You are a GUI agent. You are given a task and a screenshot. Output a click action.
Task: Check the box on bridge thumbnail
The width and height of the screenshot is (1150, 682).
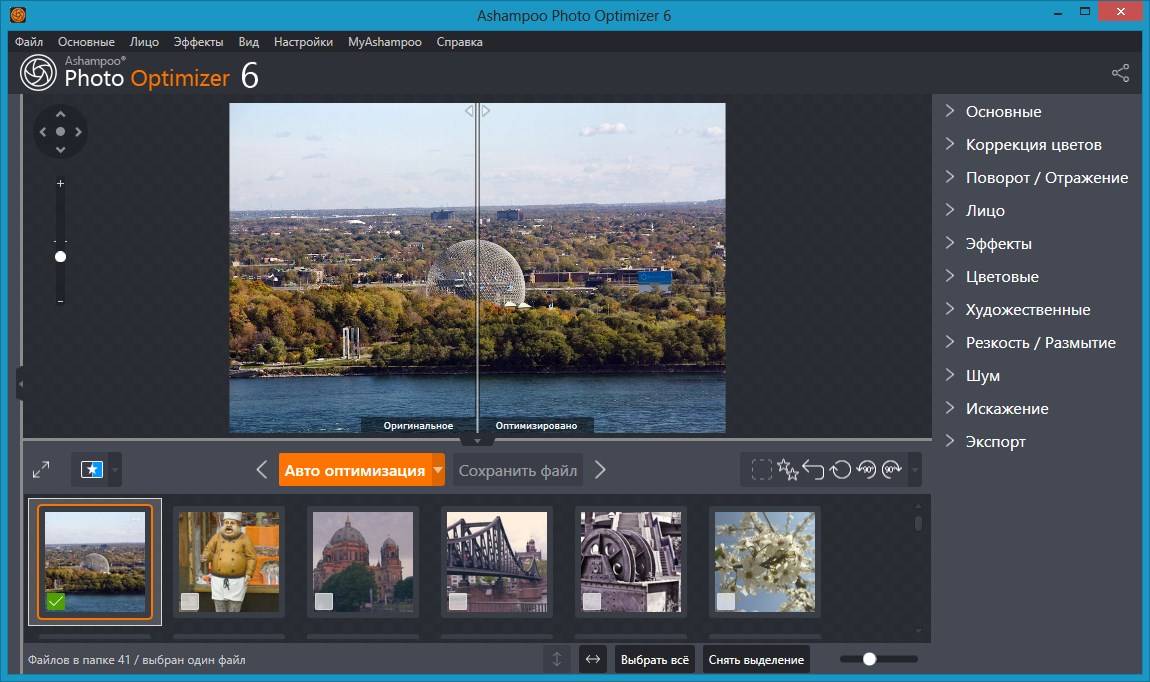click(458, 601)
